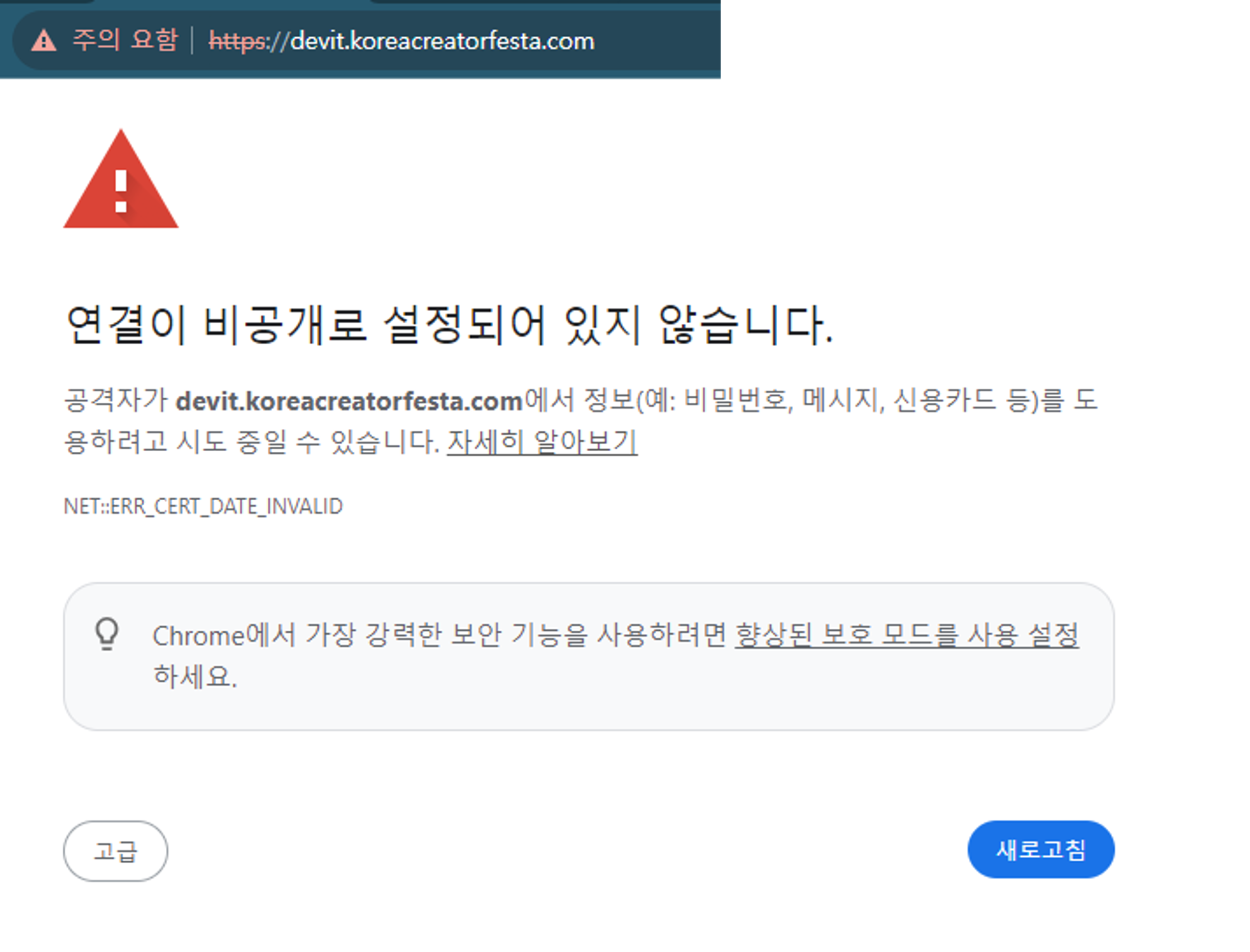
Task: Expand advanced options with the '고급' button
Action: pos(116,850)
